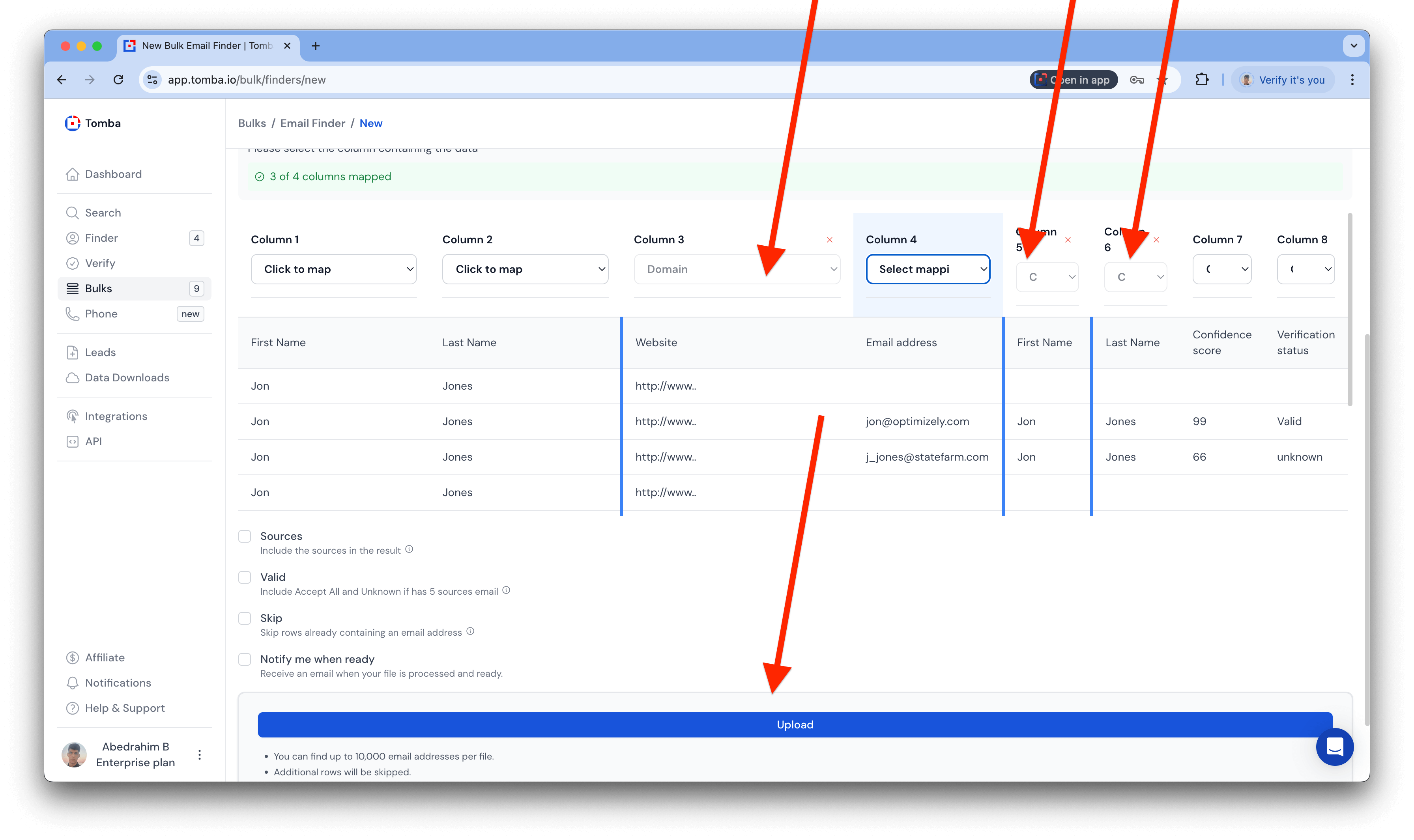Click the Confidence score value 99
The image size is (1414, 840).
pyautogui.click(x=1199, y=422)
